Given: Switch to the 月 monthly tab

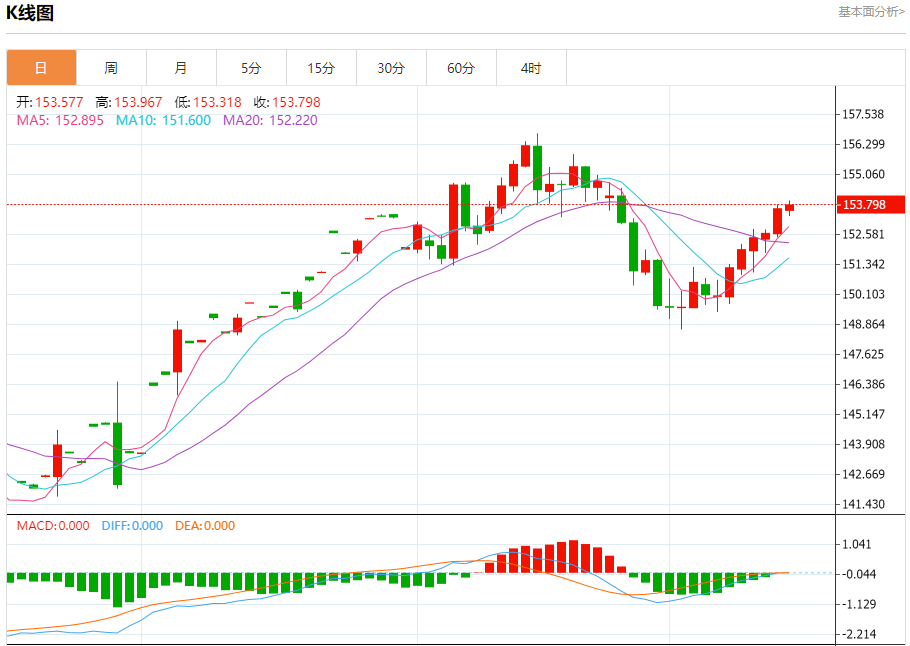Looking at the screenshot, I should click(x=181, y=68).
